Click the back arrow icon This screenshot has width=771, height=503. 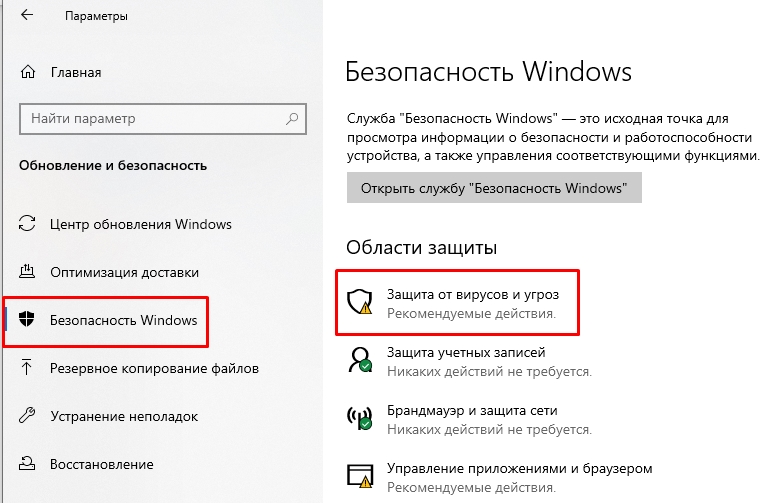coord(25,17)
